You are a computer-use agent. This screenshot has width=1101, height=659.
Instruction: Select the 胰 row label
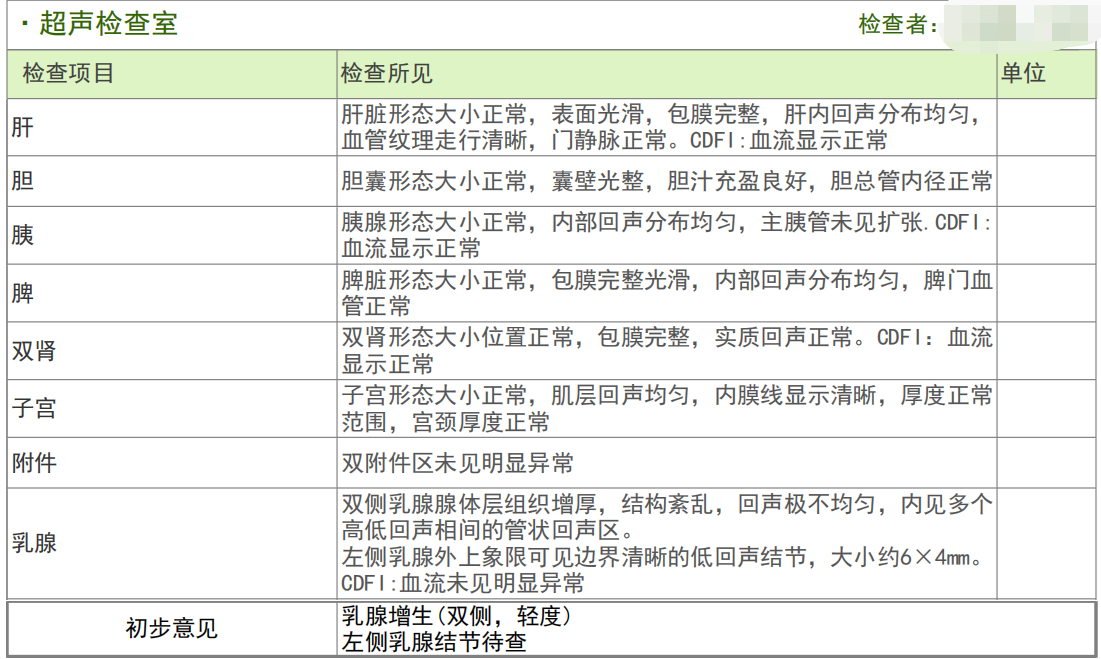point(22,235)
